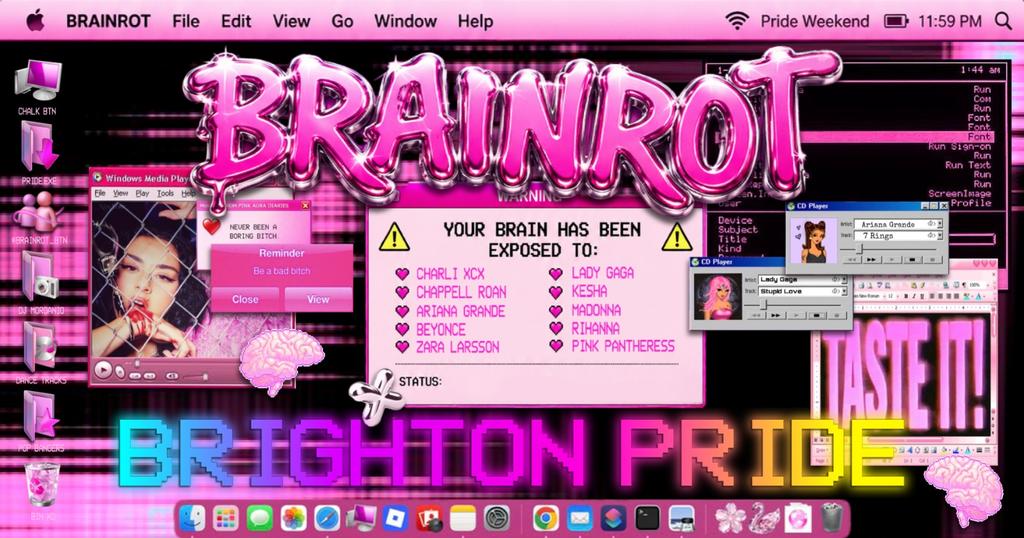Viewport: 1024px width, 538px height.
Task: Open Tools menu in Windows Media Player
Action: 165,193
